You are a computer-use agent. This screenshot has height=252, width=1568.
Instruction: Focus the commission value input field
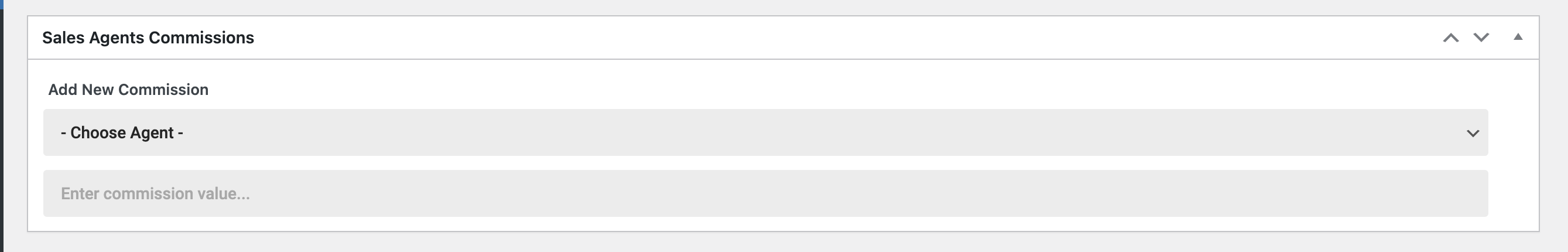[765, 193]
